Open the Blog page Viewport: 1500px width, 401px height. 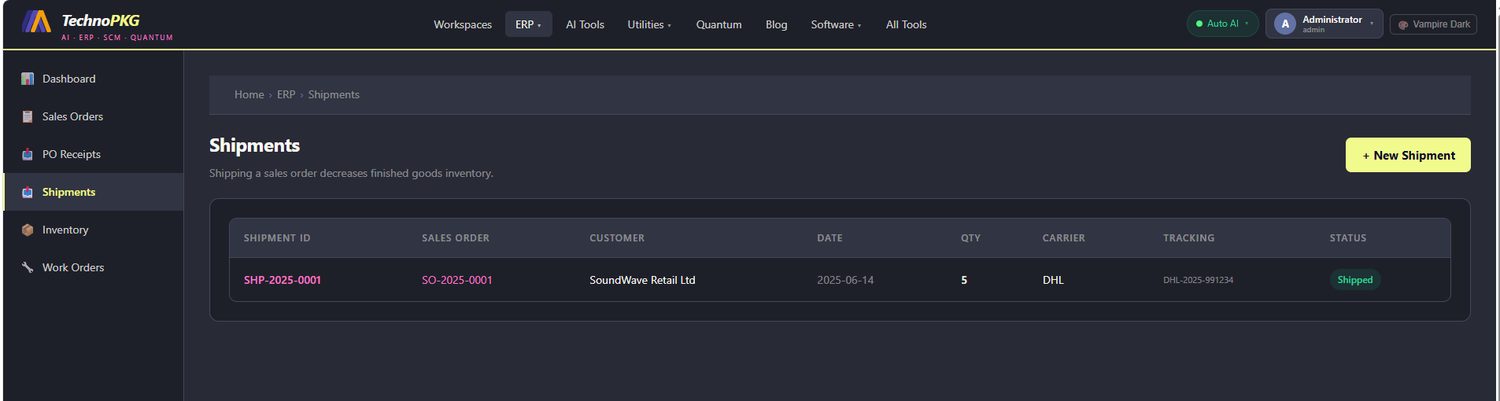(776, 25)
